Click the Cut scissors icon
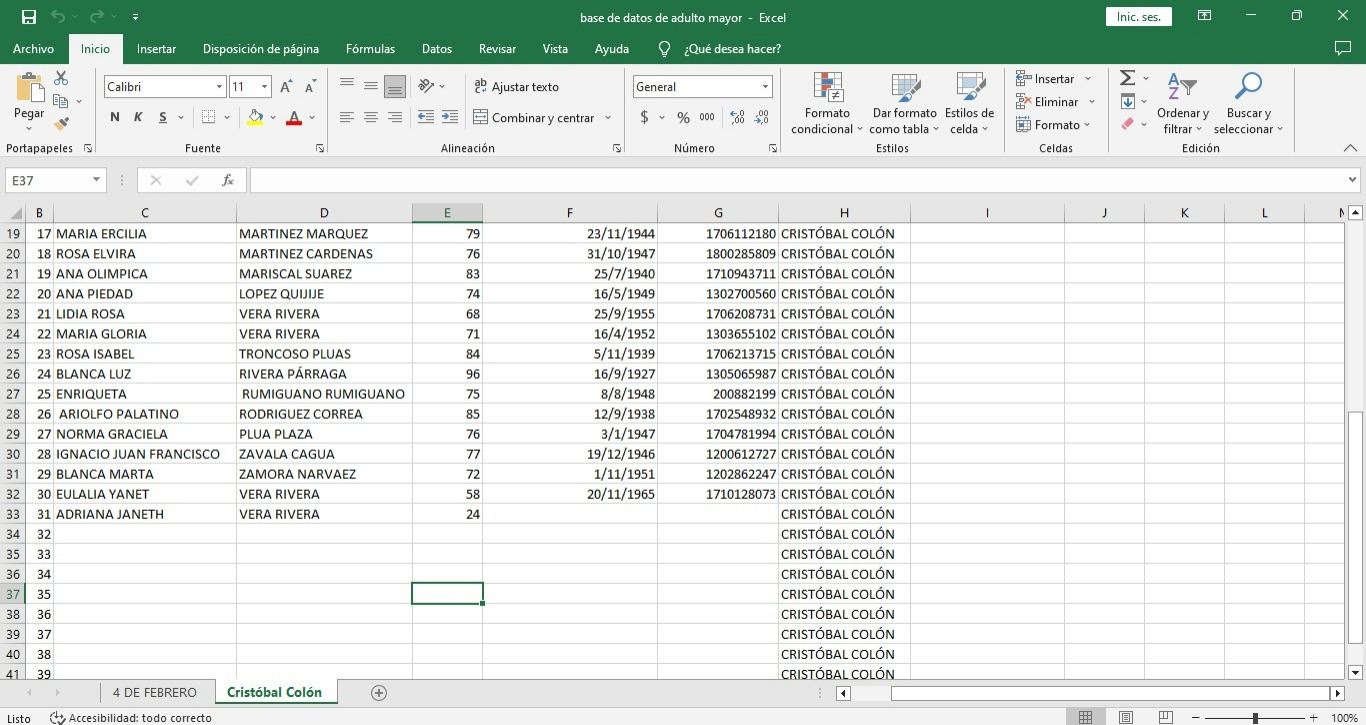 pos(61,78)
